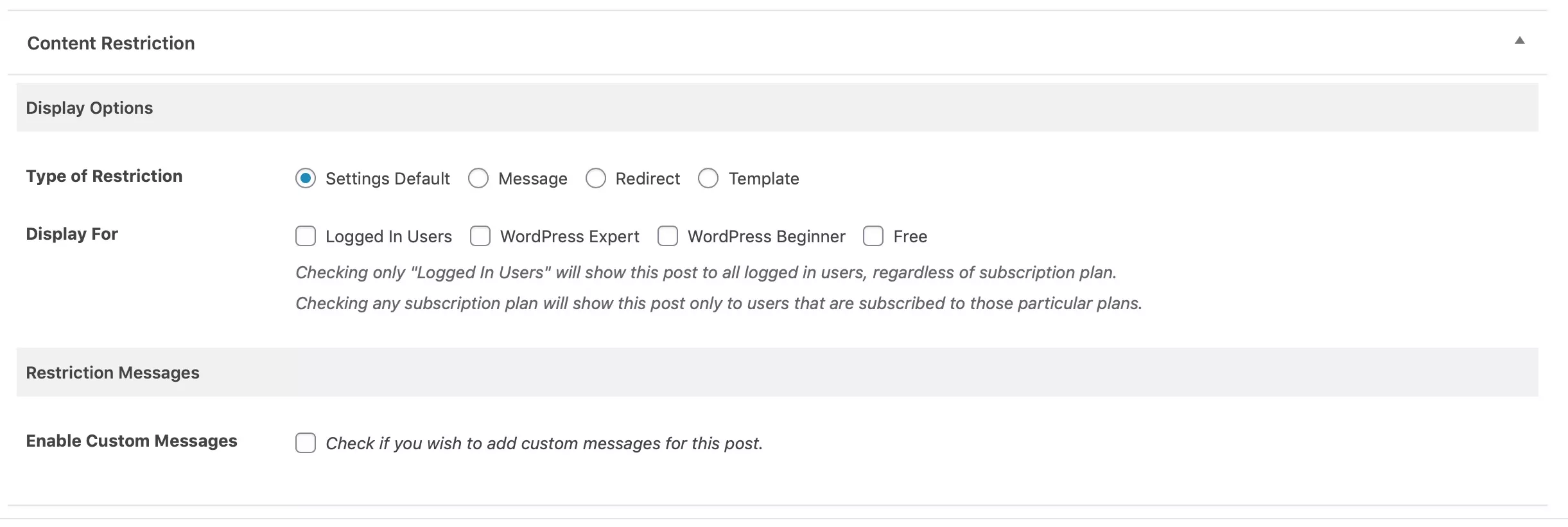Select the Redirect radio button
The height and width of the screenshot is (527, 1568).
[596, 178]
